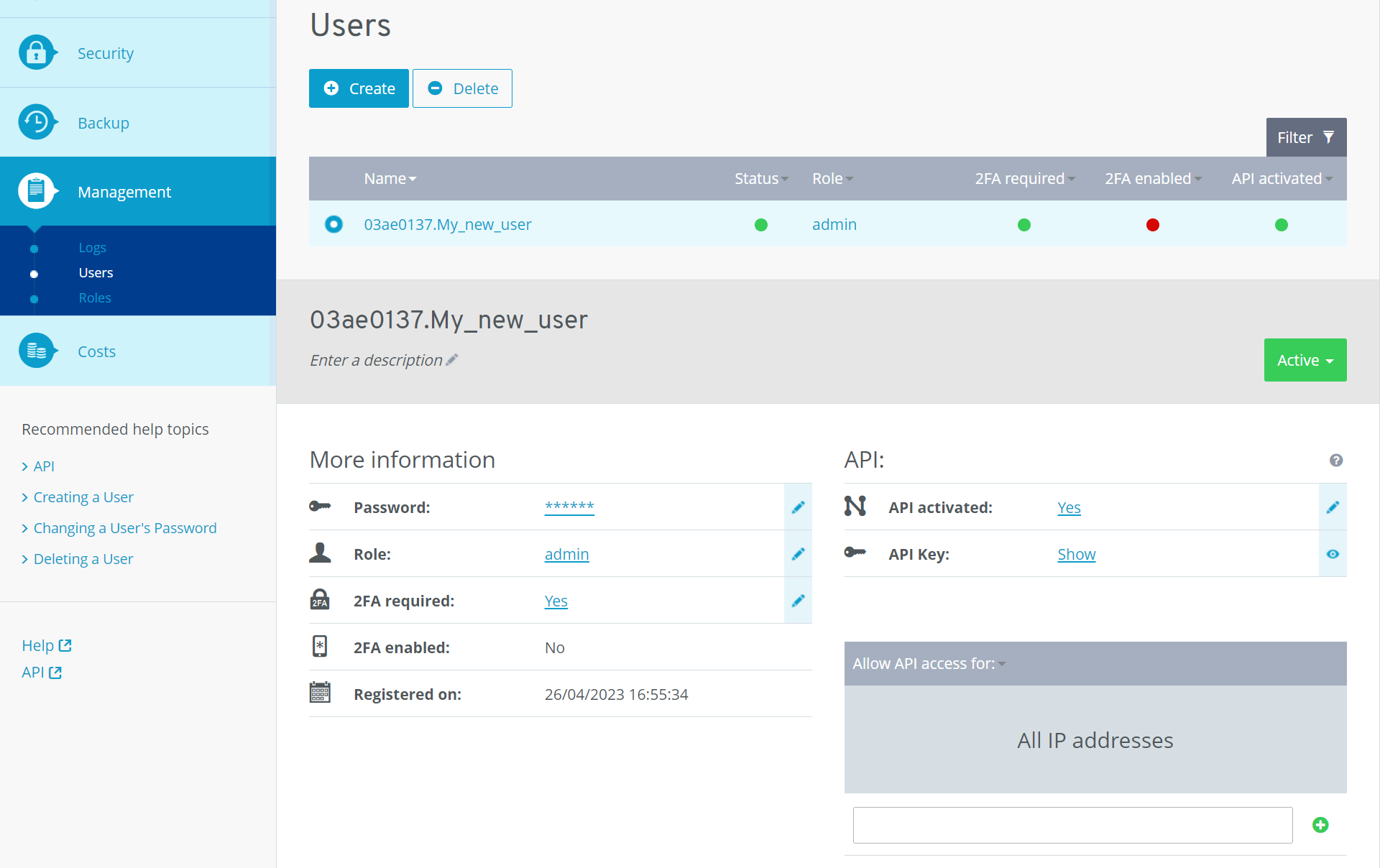Click the pencil icon for API activated
This screenshot has height=868, width=1380.
pos(1333,507)
